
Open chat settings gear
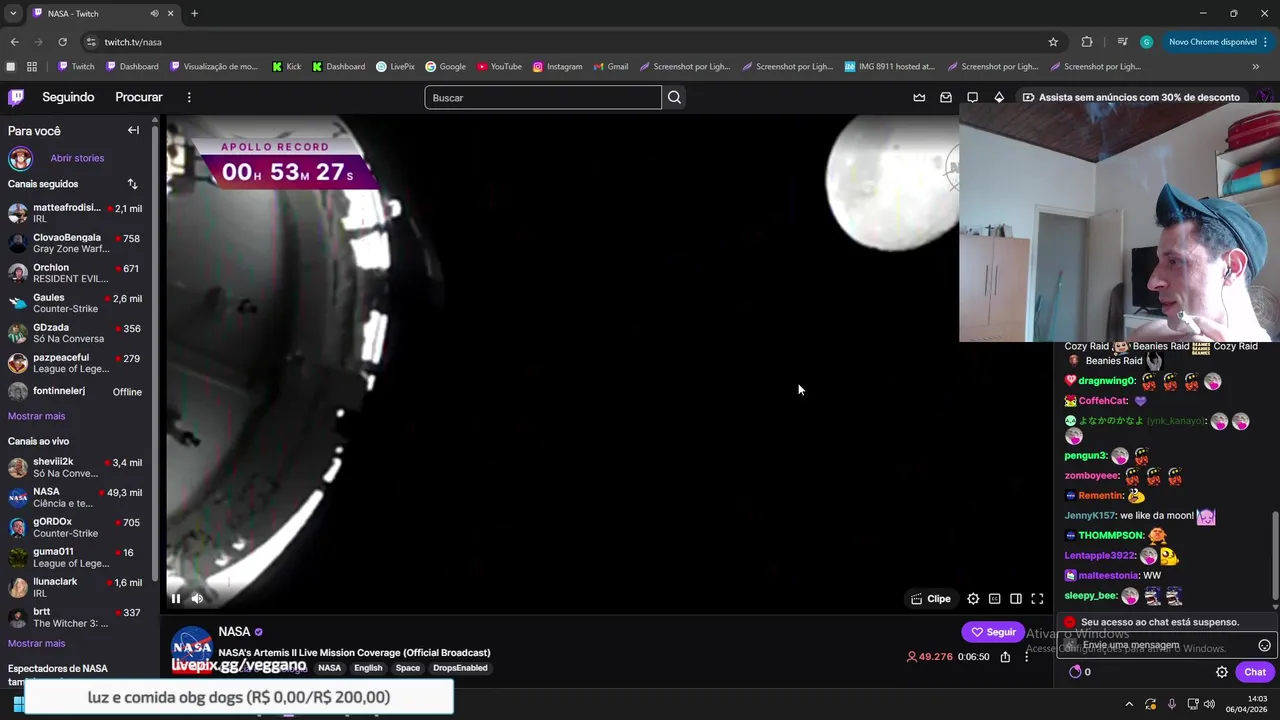(x=1221, y=672)
